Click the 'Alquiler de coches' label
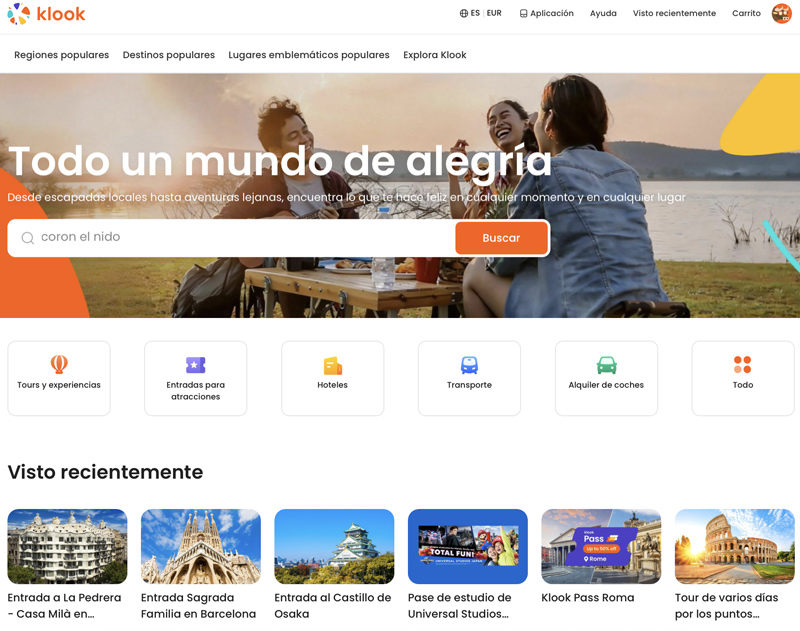 [606, 385]
